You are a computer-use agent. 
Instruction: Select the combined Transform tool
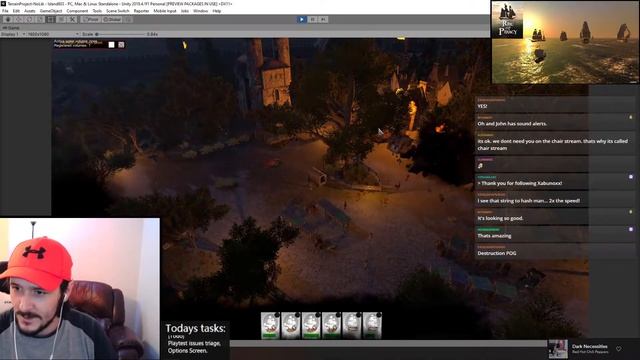pos(61,19)
